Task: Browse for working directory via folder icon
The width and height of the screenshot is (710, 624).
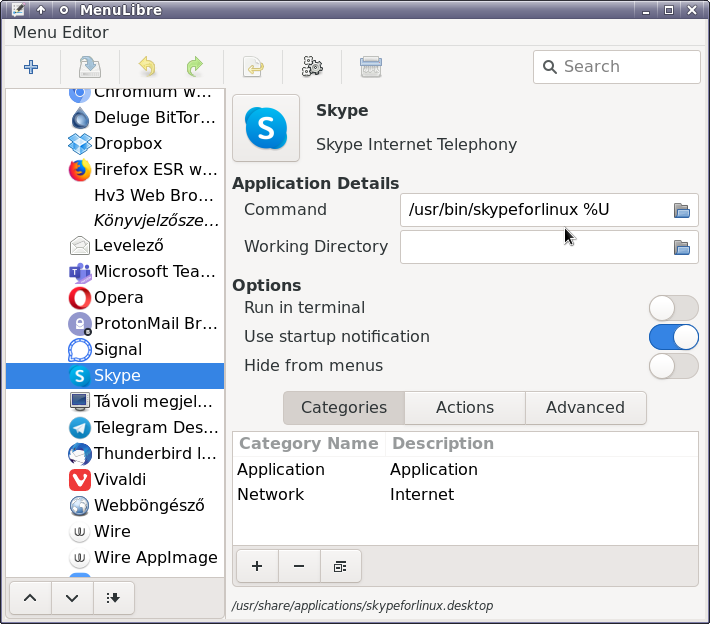Action: [681, 247]
